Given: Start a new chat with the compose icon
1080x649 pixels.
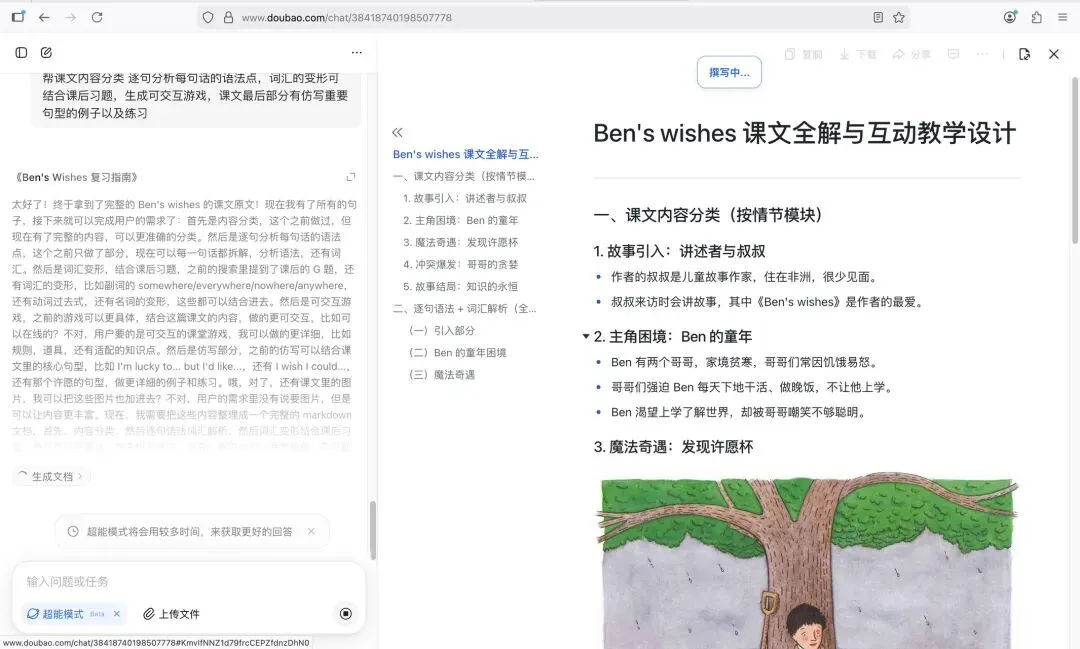Looking at the screenshot, I should pyautogui.click(x=46, y=52).
